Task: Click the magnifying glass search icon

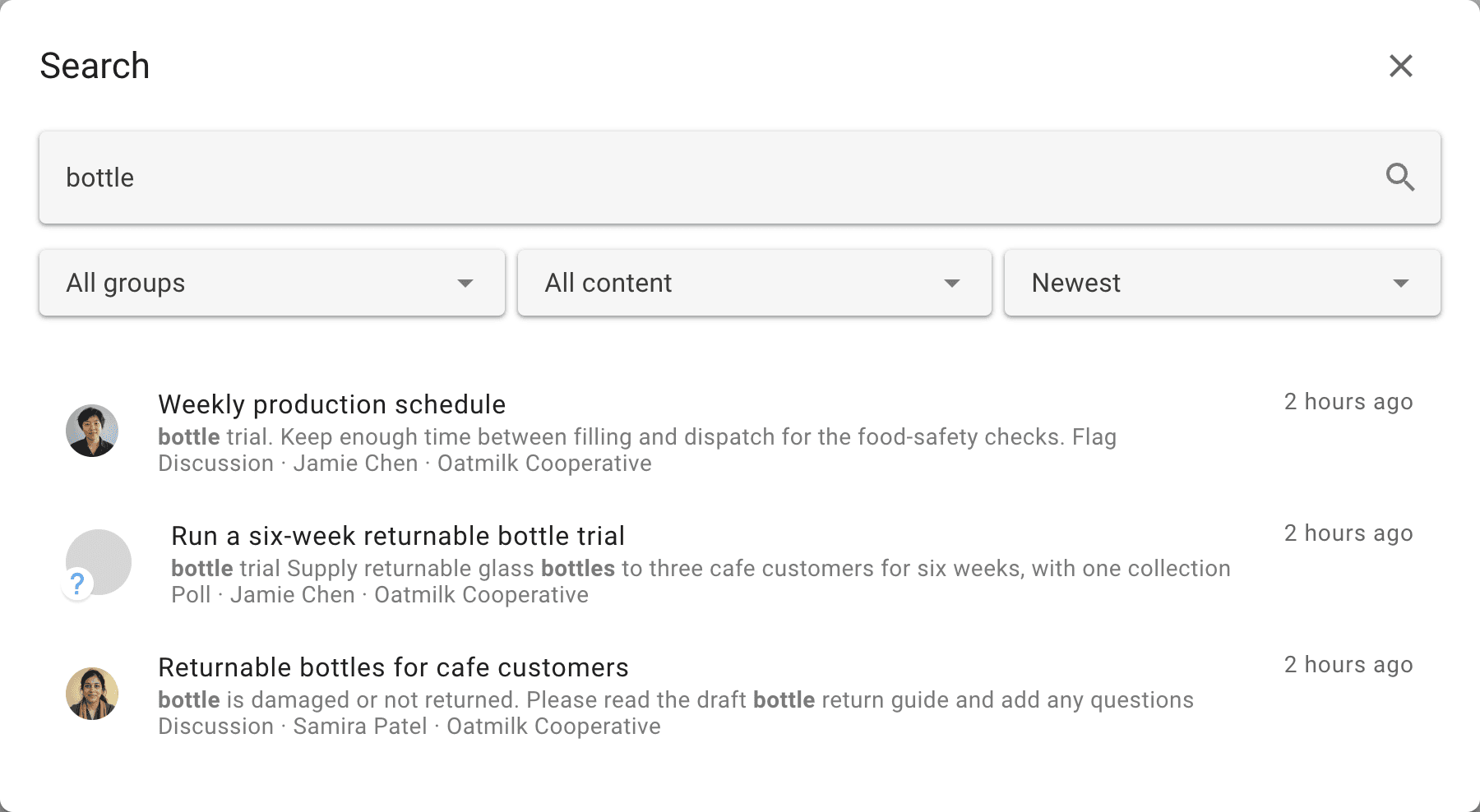Action: (1399, 177)
